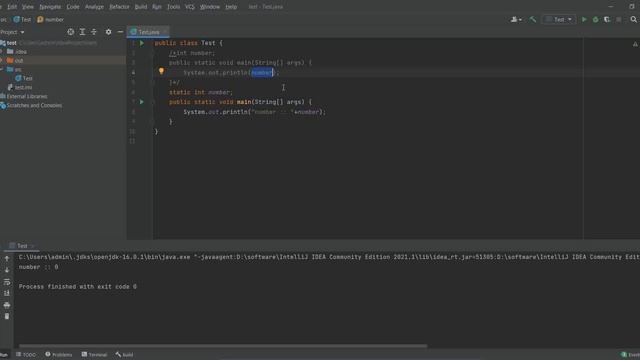640x360 pixels.
Task: Close the Test.java editor tab
Action: pos(165,32)
